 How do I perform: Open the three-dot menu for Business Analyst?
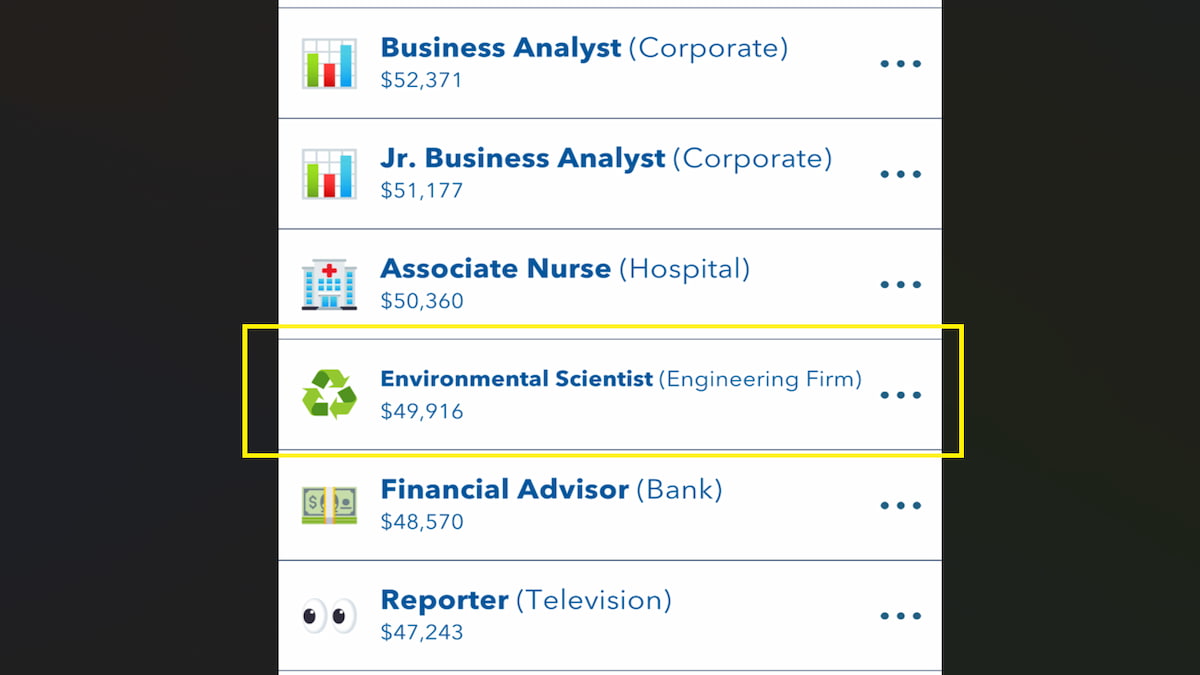[x=900, y=64]
